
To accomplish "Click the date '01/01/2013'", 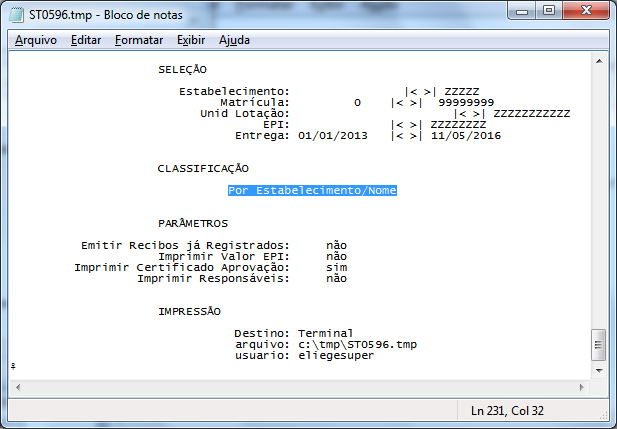I will point(333,136).
